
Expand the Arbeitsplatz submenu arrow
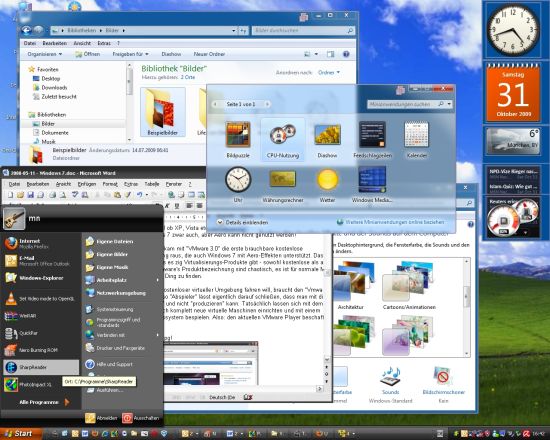tap(157, 280)
